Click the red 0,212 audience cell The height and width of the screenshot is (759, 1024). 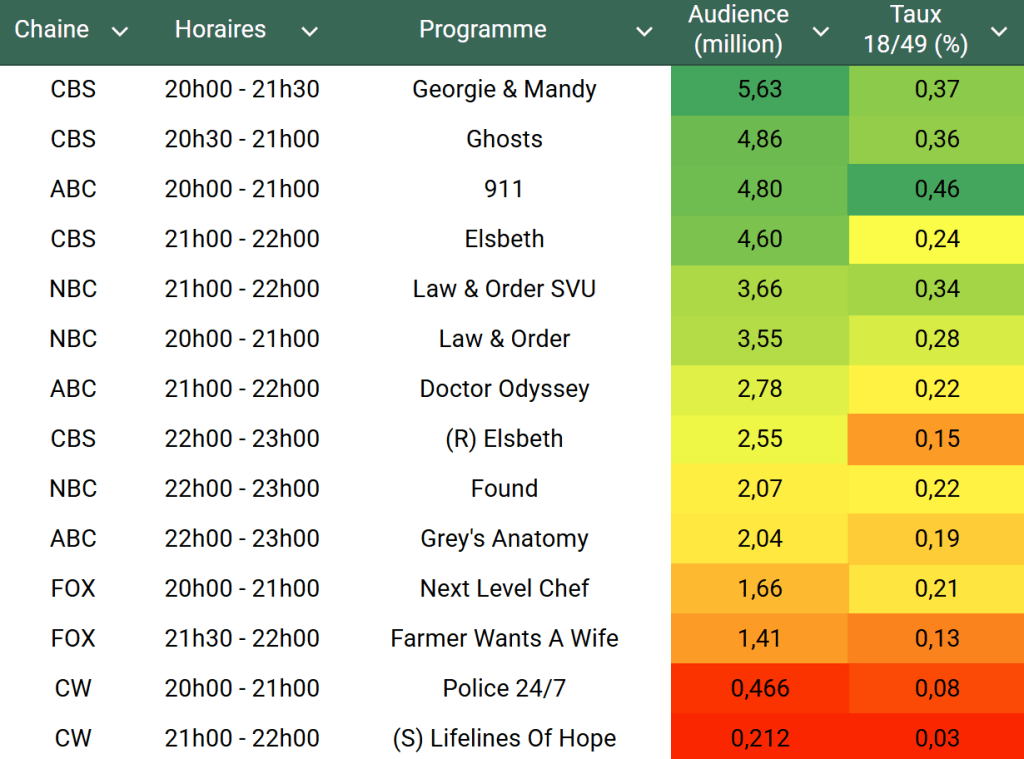click(x=759, y=739)
